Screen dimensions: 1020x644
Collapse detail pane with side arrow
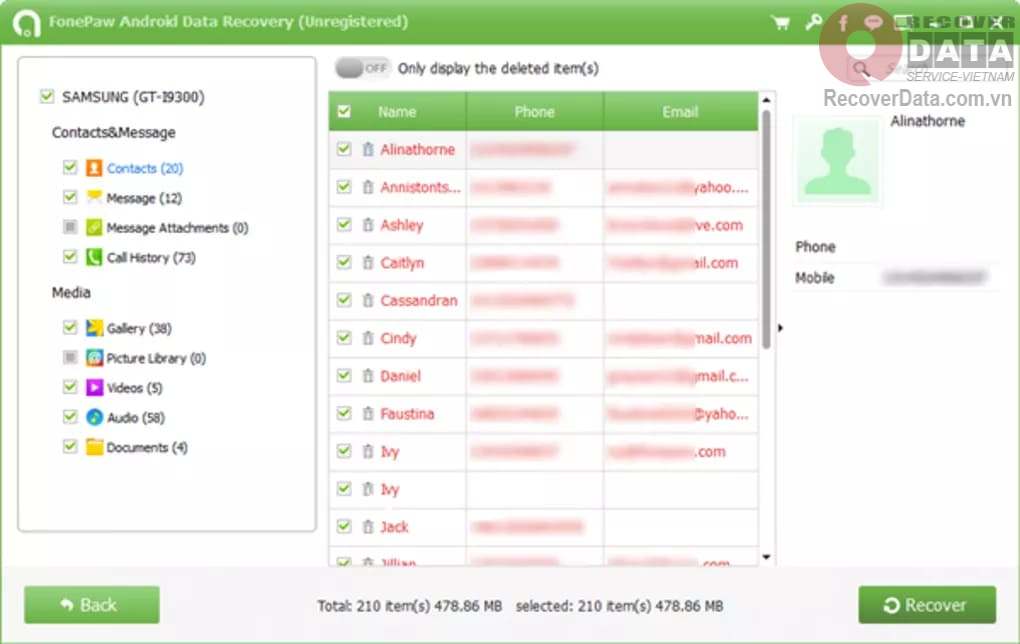[x=780, y=328]
